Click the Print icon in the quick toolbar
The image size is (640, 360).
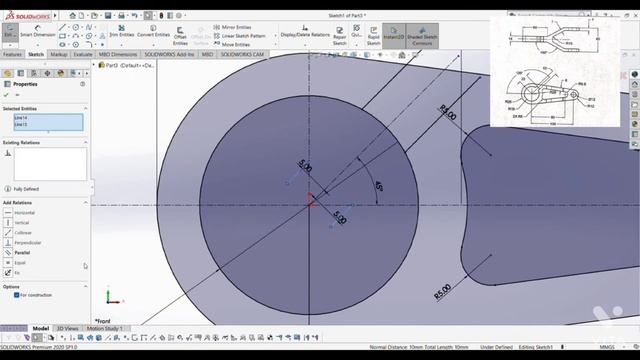[121, 16]
